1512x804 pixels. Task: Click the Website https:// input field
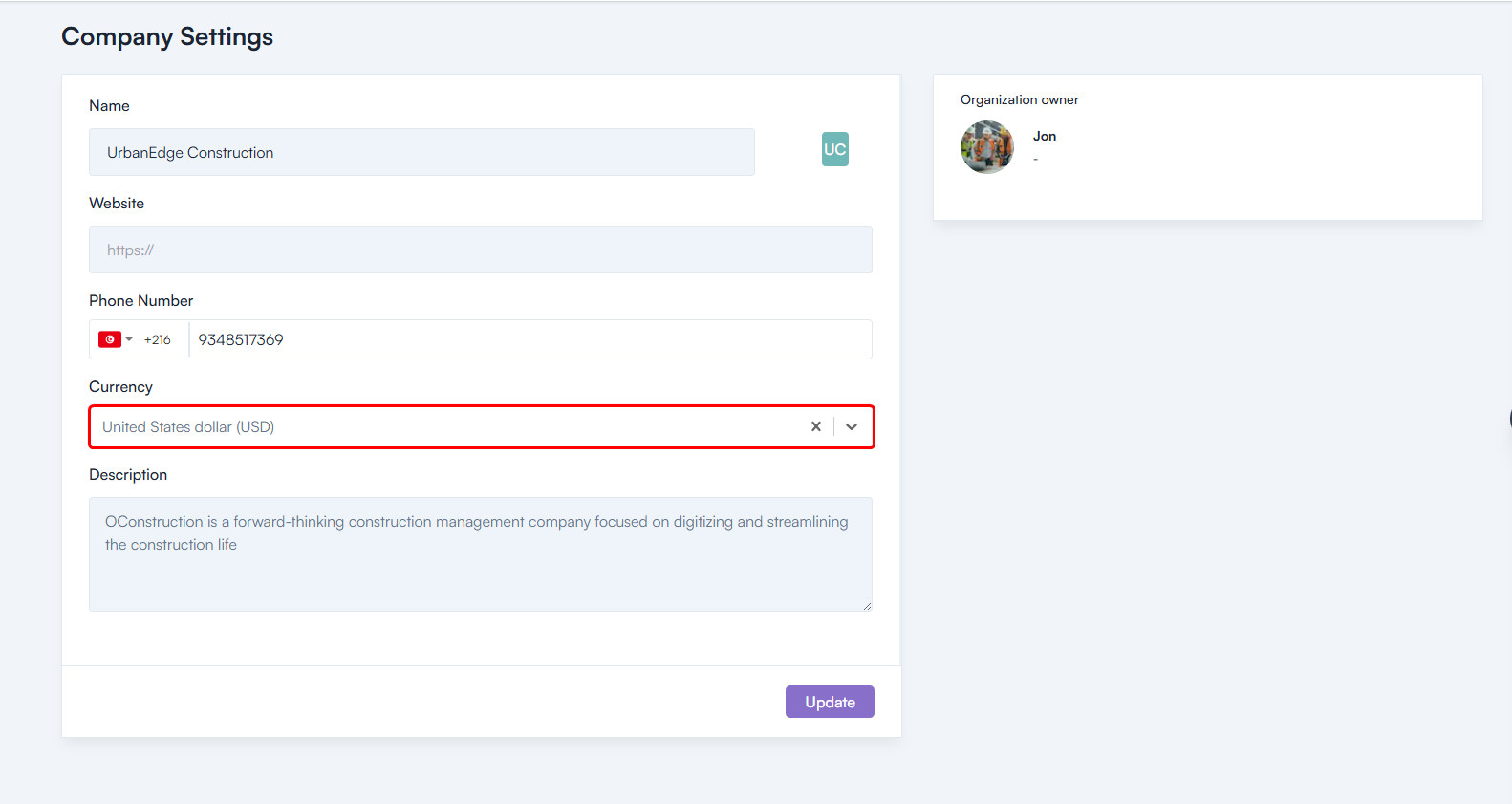click(x=480, y=250)
